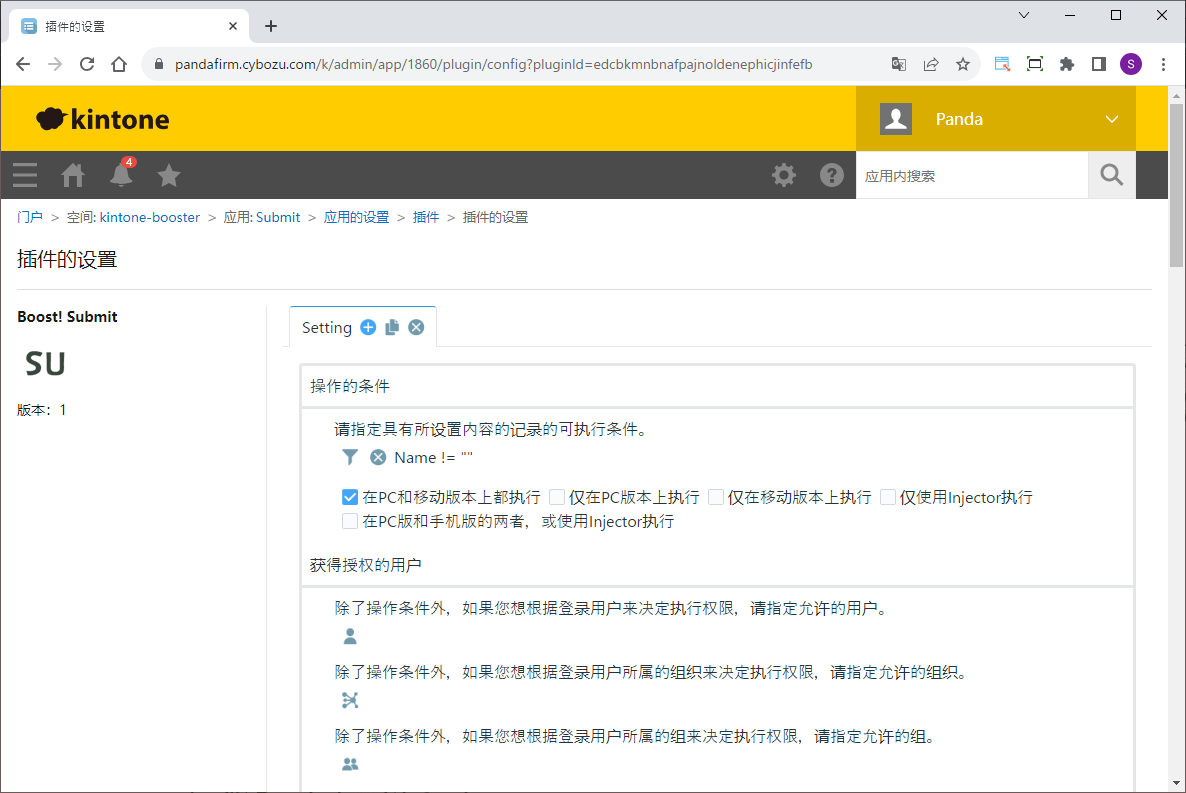The width and height of the screenshot is (1186, 793).
Task: Open the notifications bell
Action: tap(121, 175)
